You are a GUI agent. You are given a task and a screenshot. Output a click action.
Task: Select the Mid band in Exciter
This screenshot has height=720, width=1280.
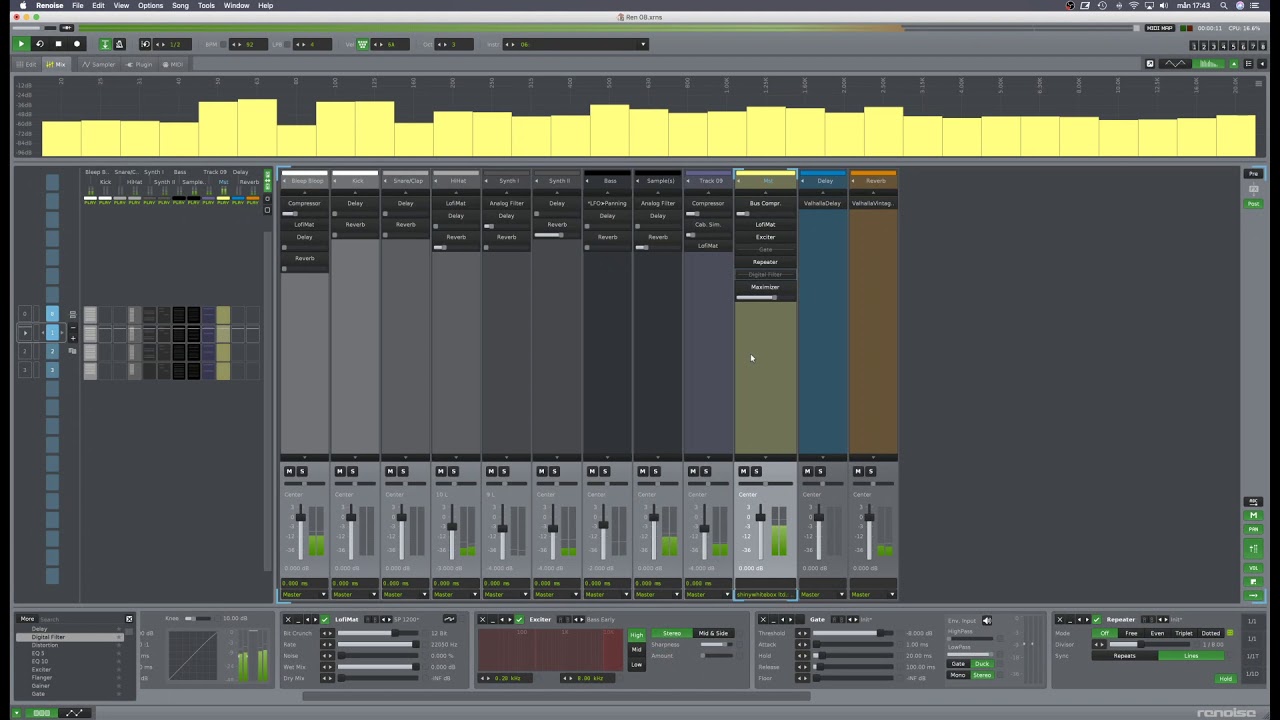point(637,649)
